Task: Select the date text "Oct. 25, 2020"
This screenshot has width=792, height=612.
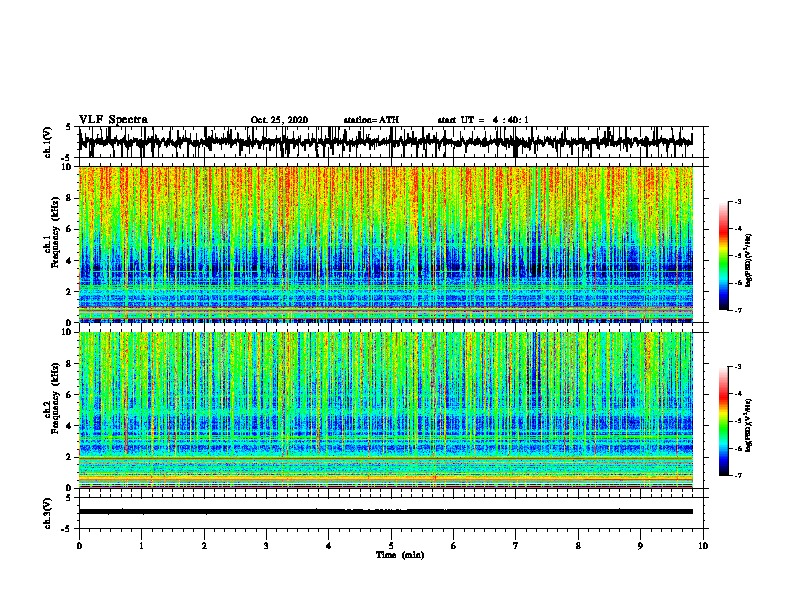Action: 279,120
